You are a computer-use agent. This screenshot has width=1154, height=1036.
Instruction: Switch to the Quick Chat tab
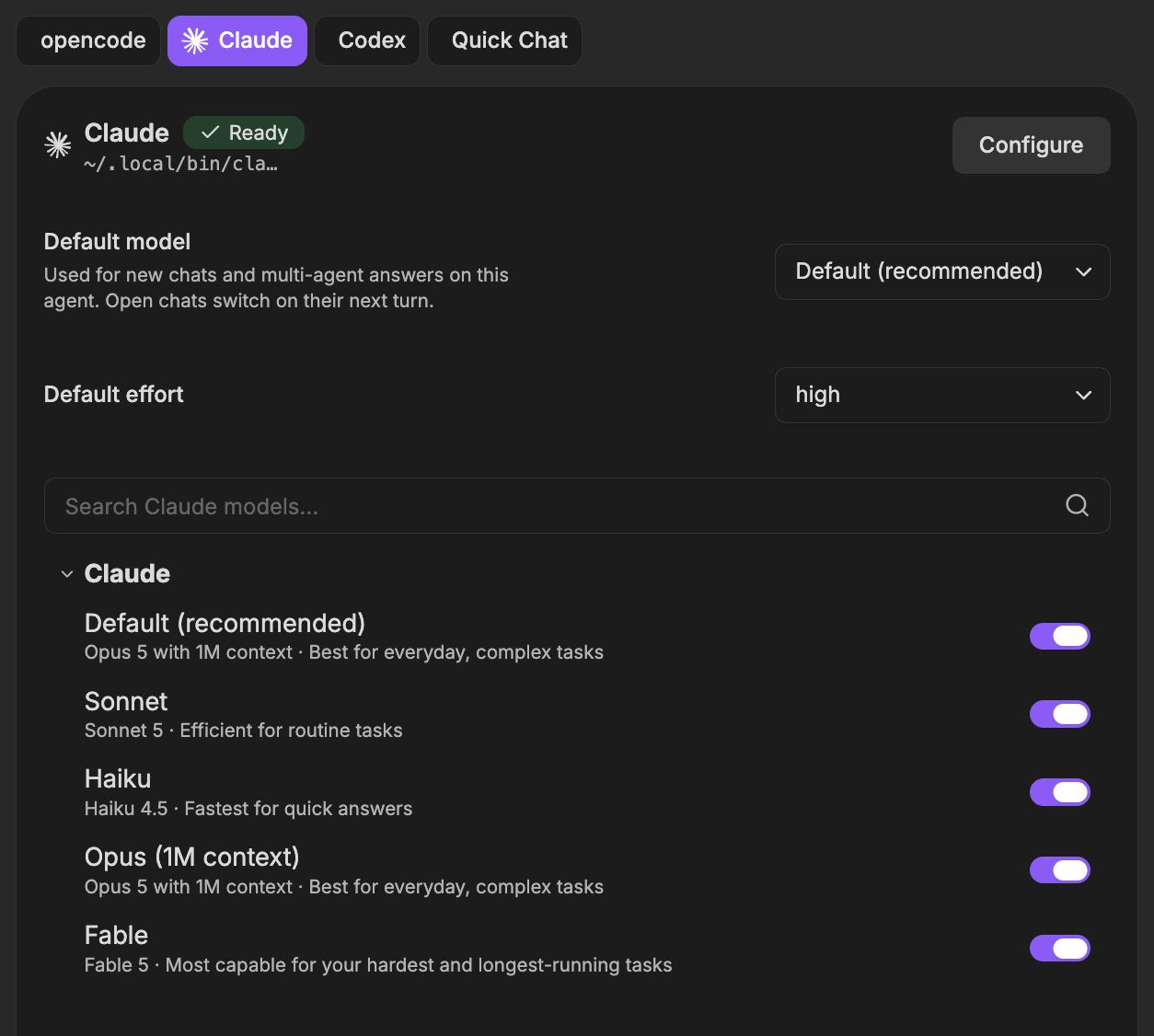point(505,40)
